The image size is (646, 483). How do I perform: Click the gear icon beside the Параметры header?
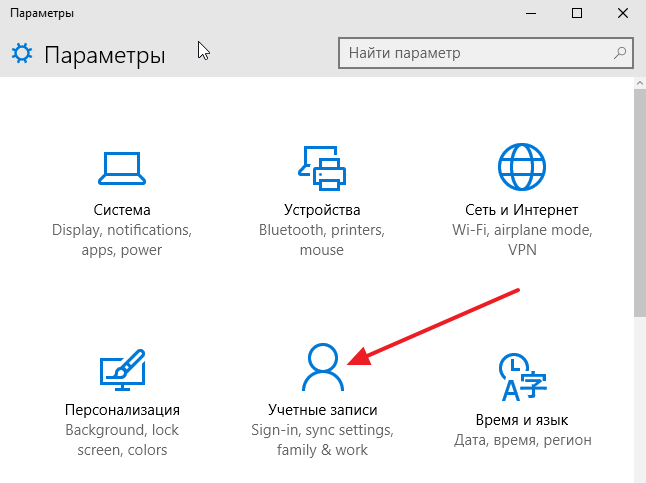22,54
